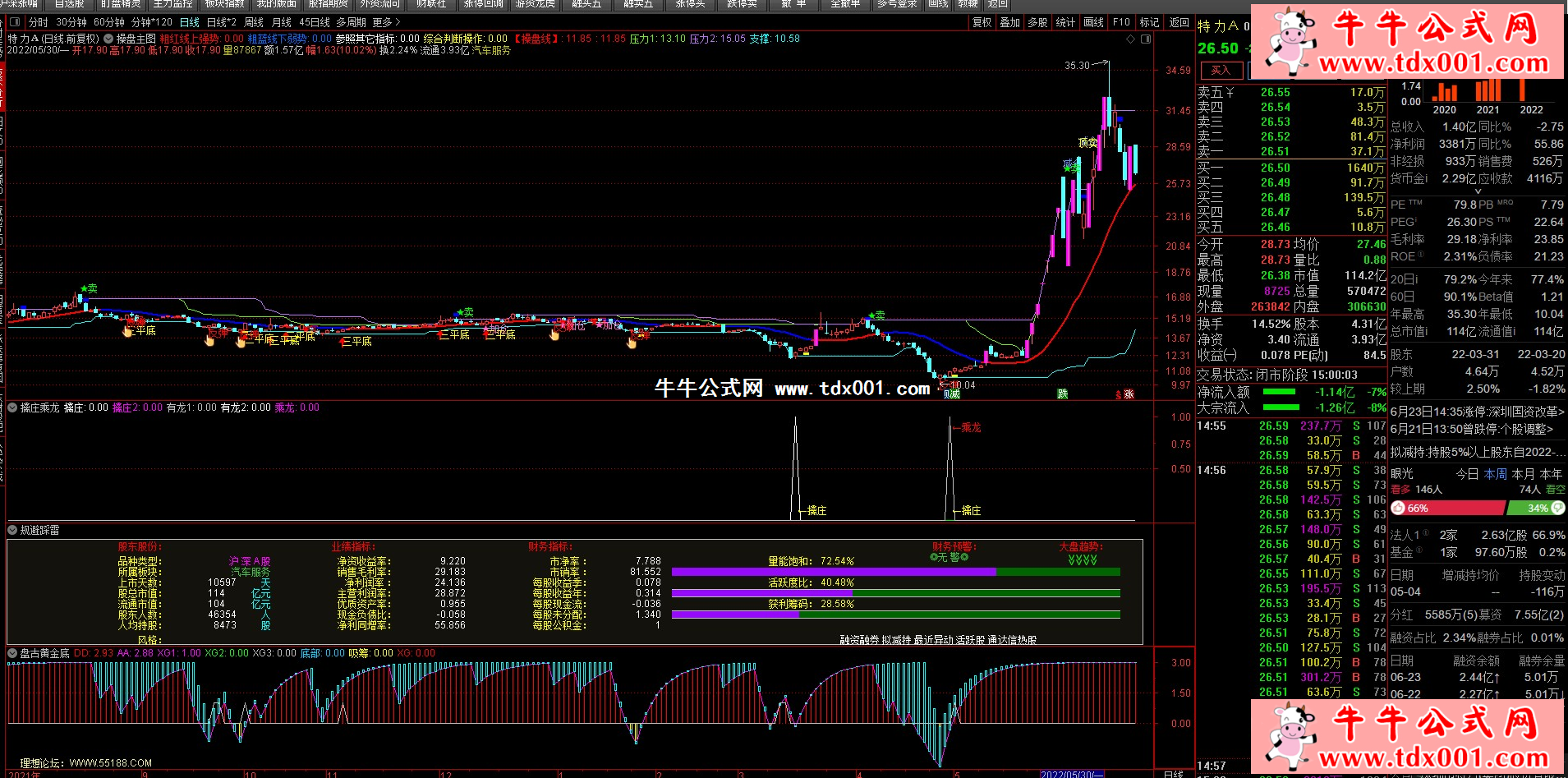Click the 复权 toolbar button
Screen dimensions: 1568x778
pyautogui.click(x=982, y=22)
